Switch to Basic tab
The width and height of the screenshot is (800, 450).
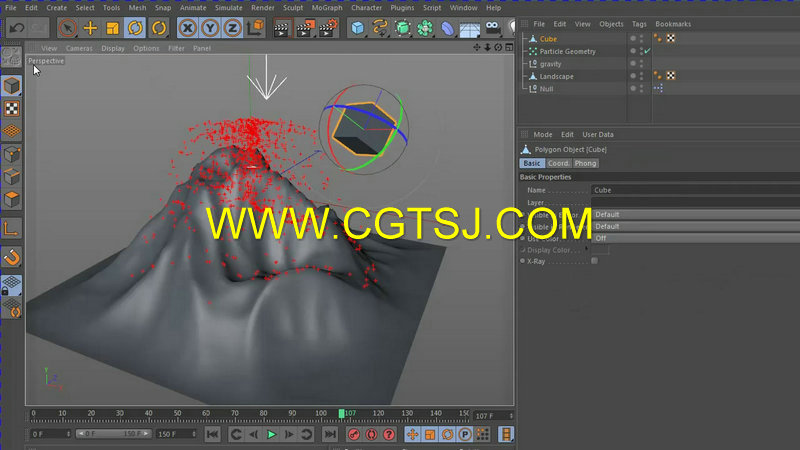point(532,163)
